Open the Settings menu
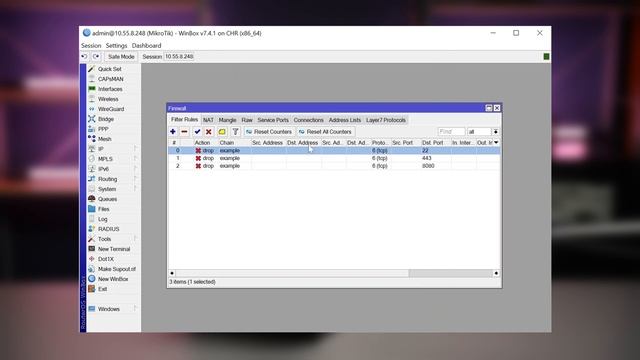The height and width of the screenshot is (360, 640). (x=116, y=46)
